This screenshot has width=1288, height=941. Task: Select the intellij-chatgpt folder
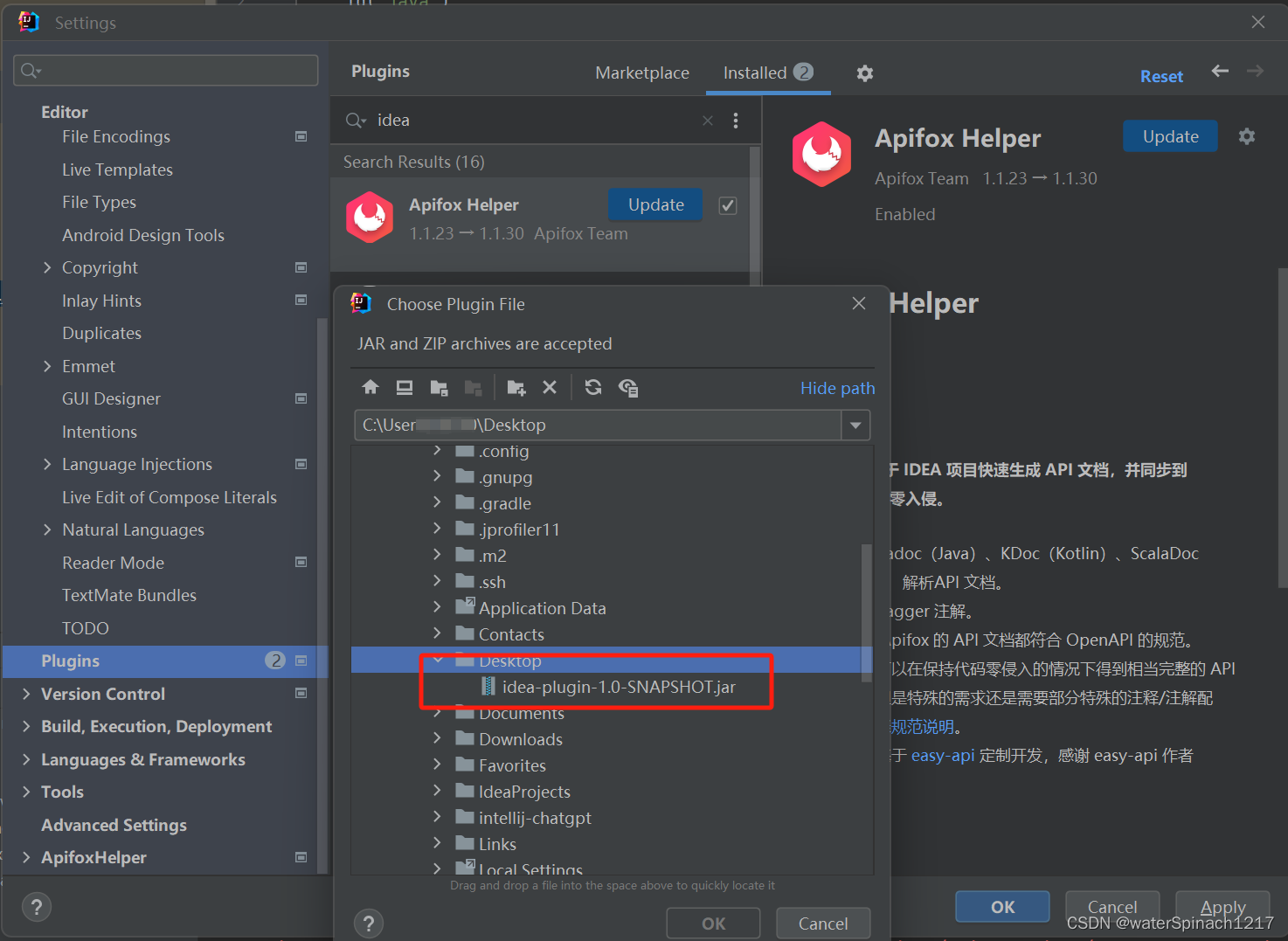coord(535,818)
